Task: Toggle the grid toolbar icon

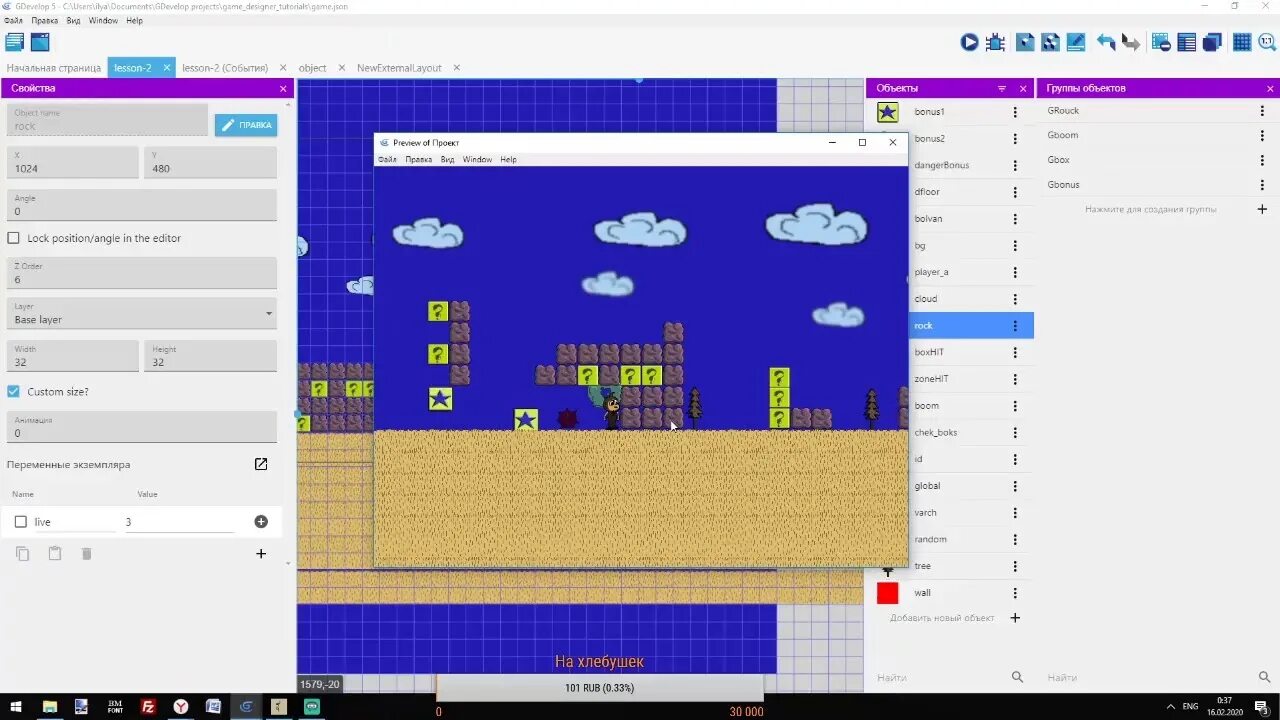Action: pos(1242,42)
